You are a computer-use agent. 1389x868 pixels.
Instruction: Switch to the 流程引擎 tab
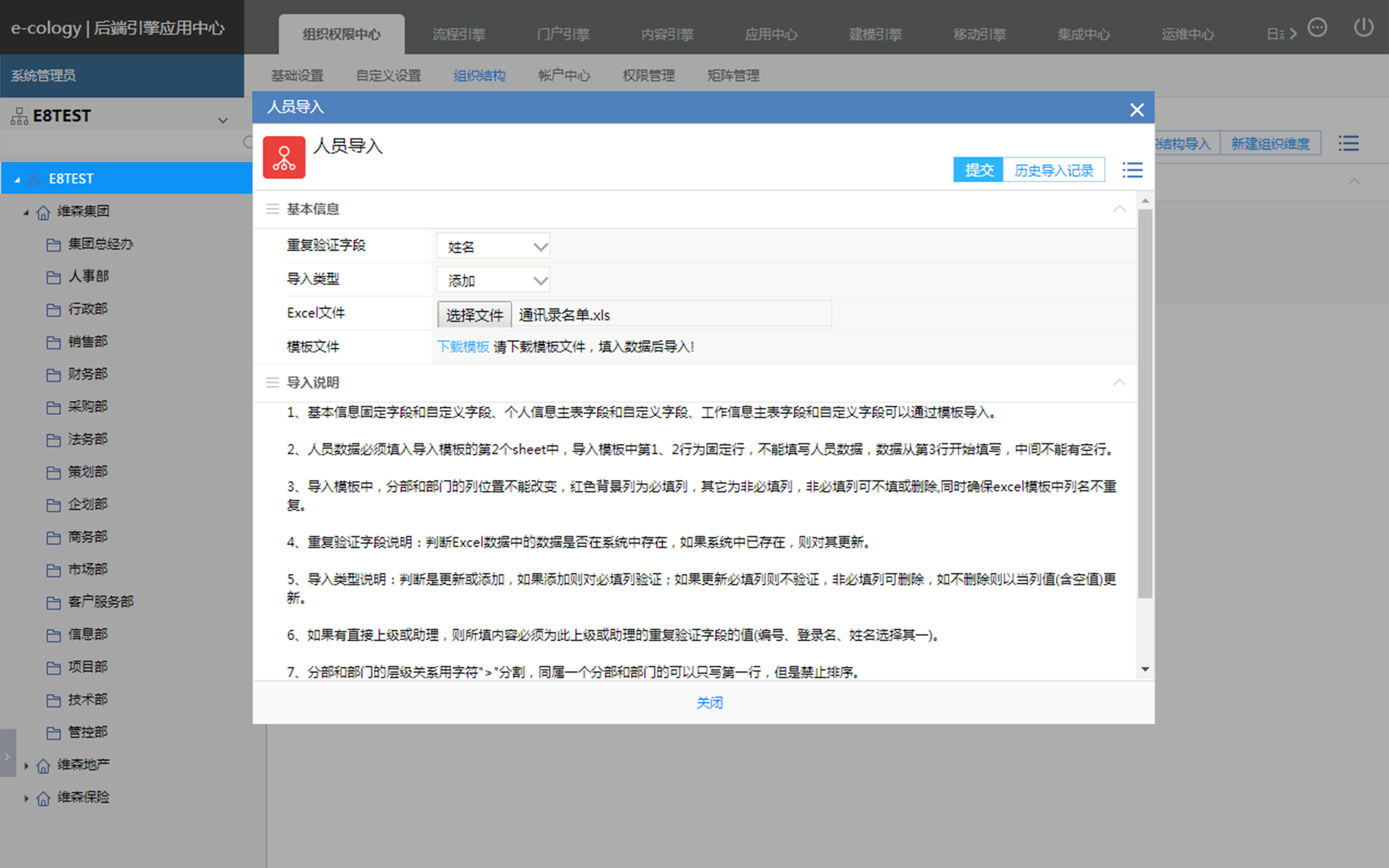[458, 34]
